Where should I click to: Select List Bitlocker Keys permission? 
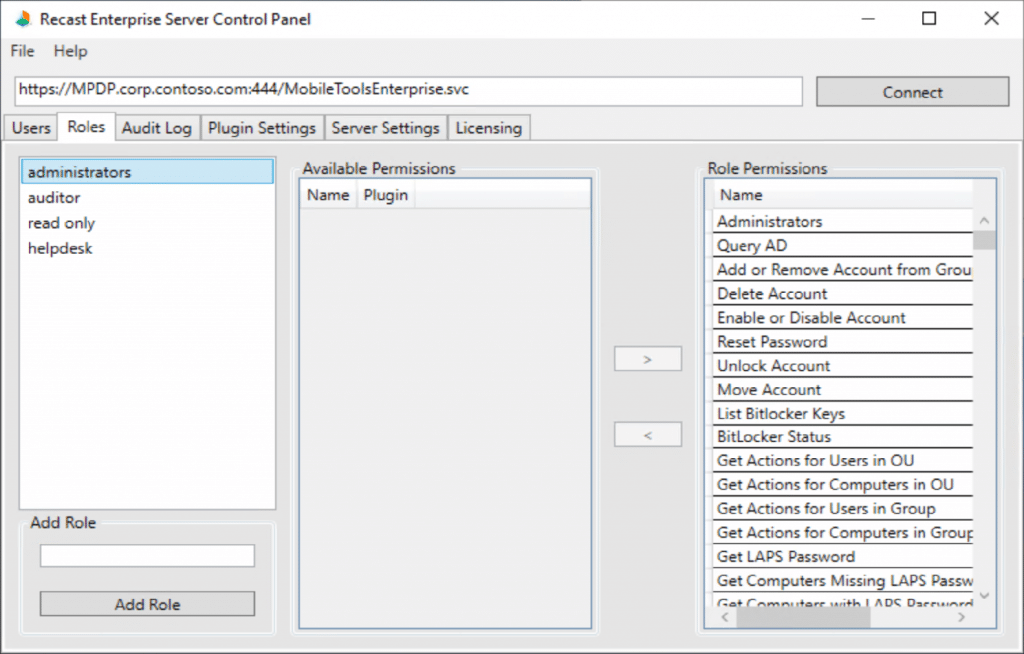coord(842,414)
